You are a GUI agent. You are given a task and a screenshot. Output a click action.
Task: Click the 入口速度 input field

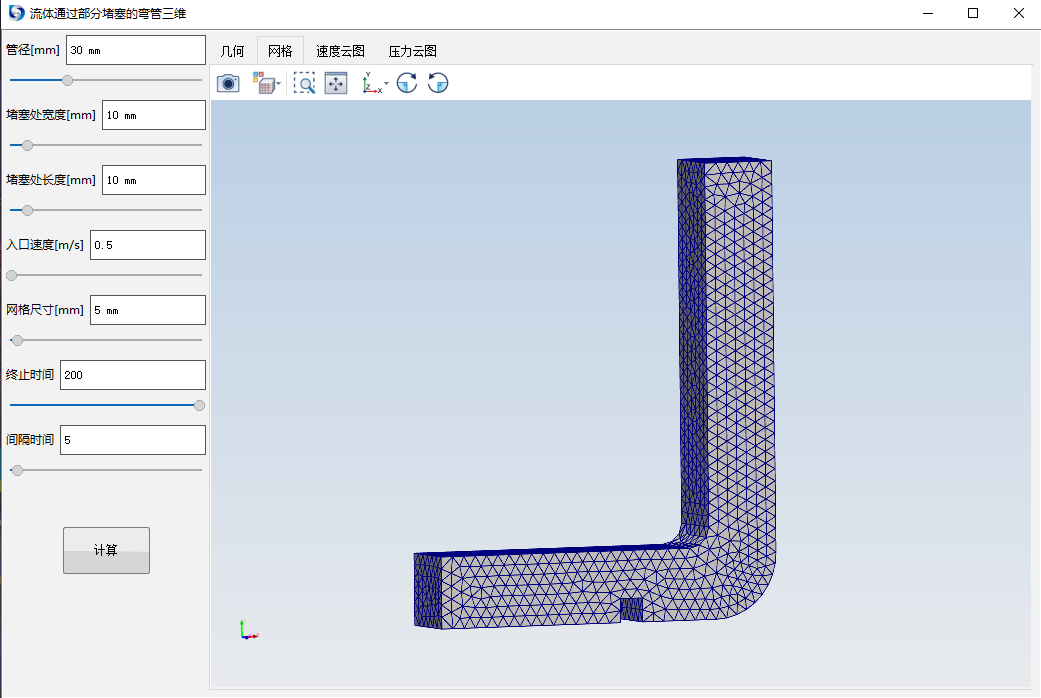(148, 245)
